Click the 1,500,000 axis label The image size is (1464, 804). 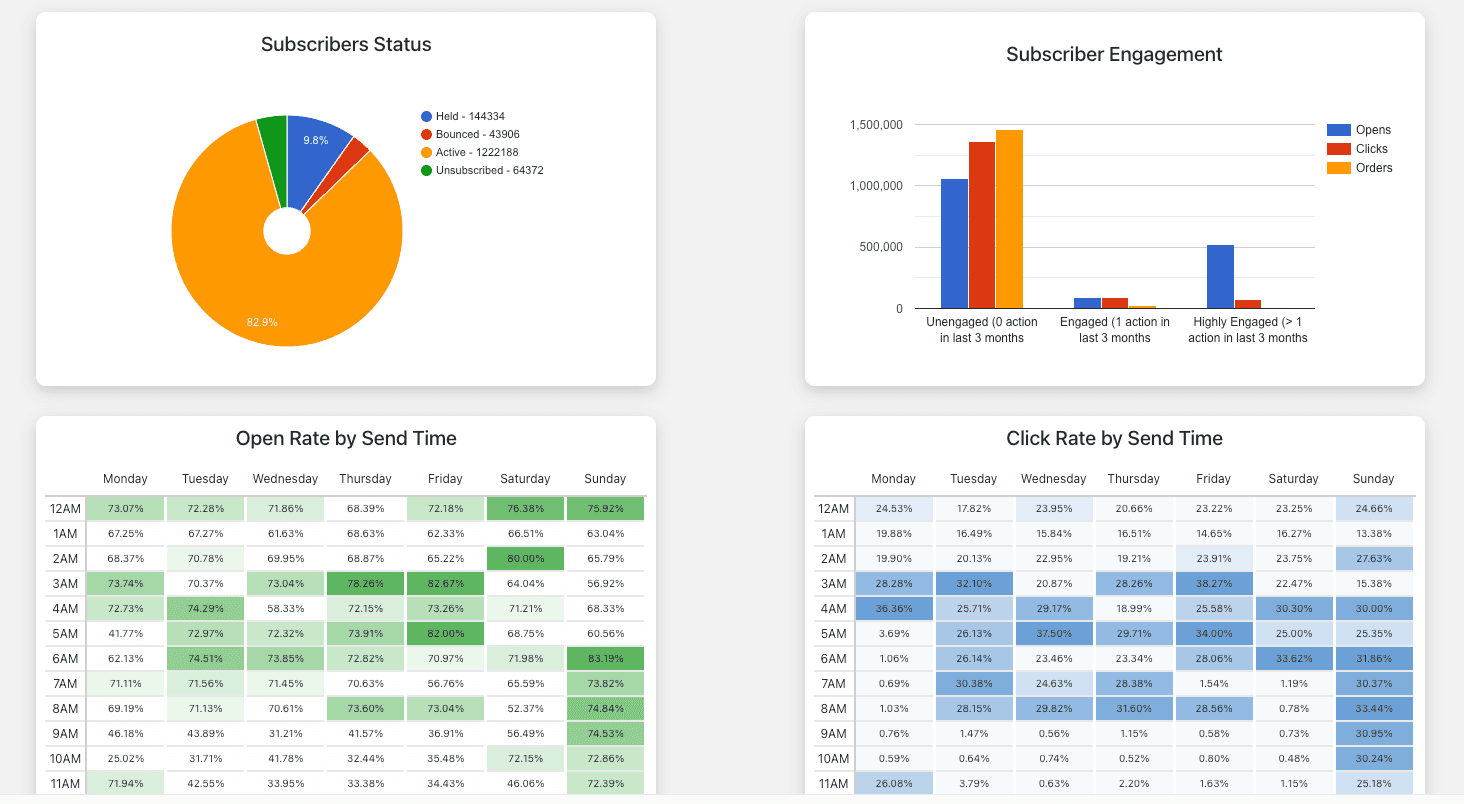click(876, 125)
